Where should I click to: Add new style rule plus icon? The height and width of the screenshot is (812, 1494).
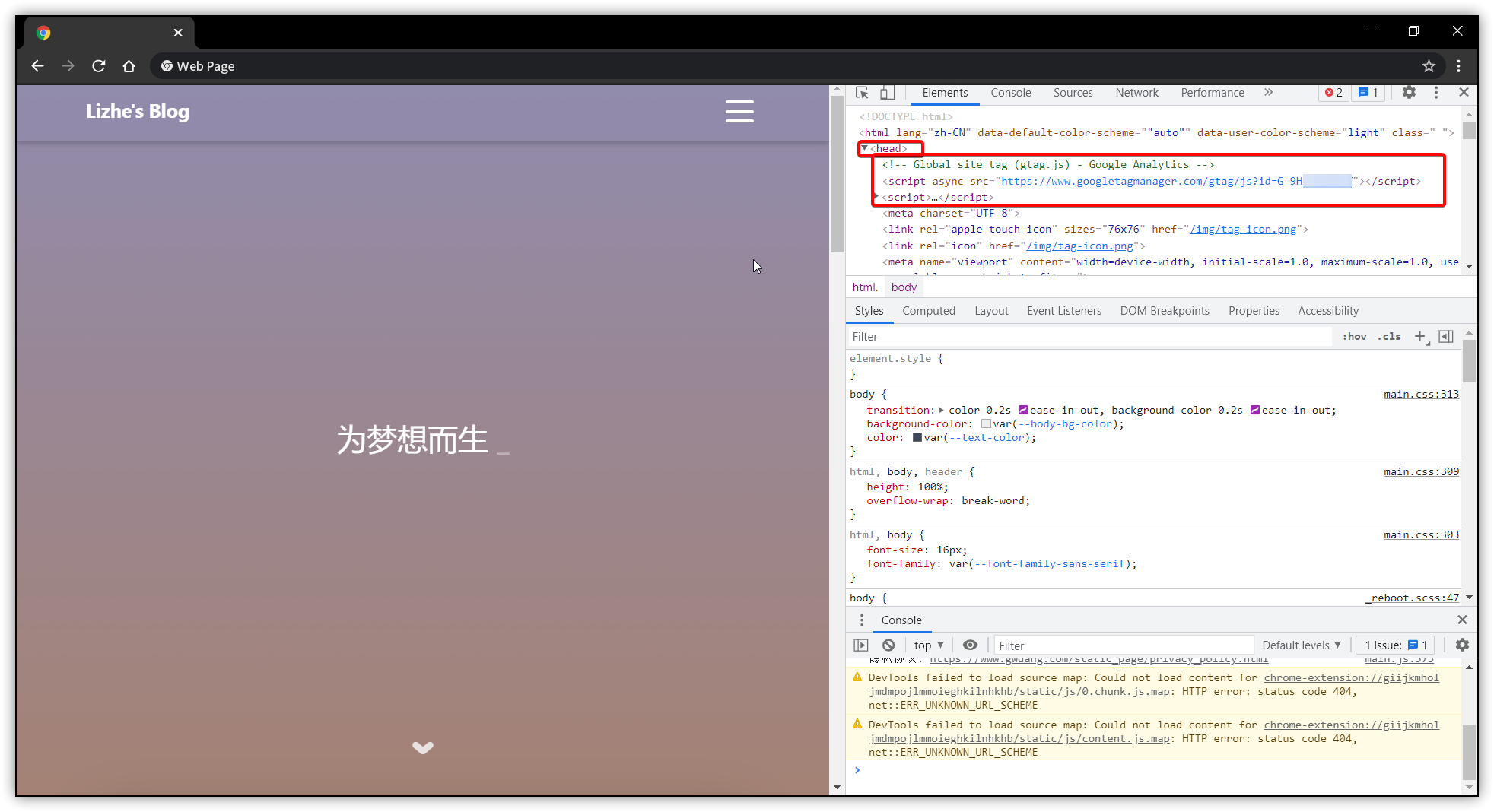(1420, 336)
